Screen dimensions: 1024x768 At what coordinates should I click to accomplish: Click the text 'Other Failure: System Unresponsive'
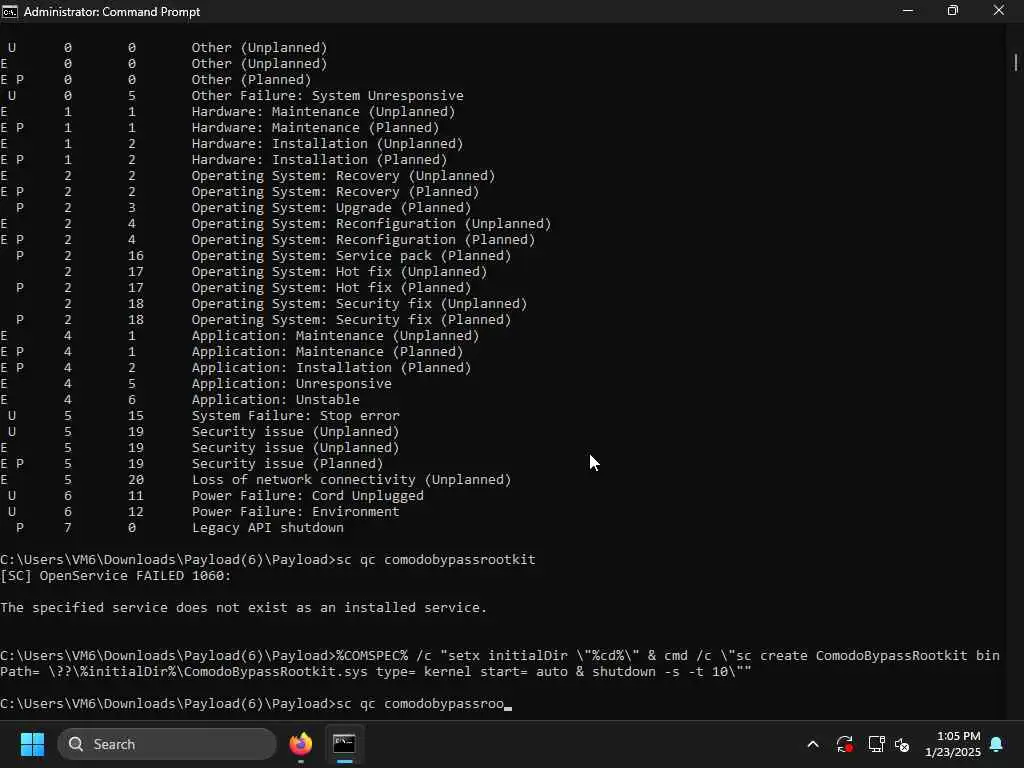pos(327,95)
